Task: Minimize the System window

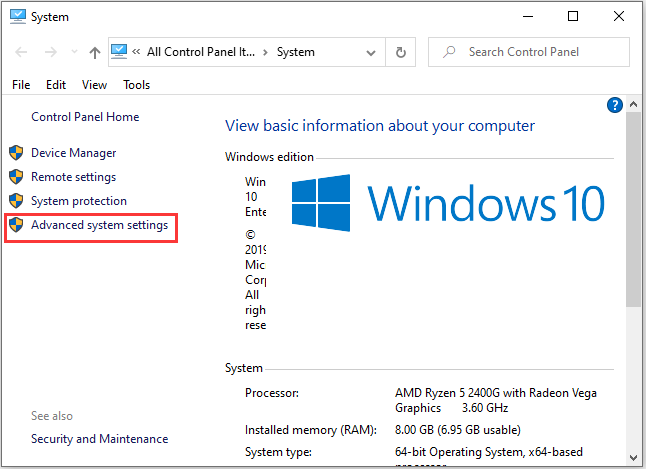Action: pos(528,16)
